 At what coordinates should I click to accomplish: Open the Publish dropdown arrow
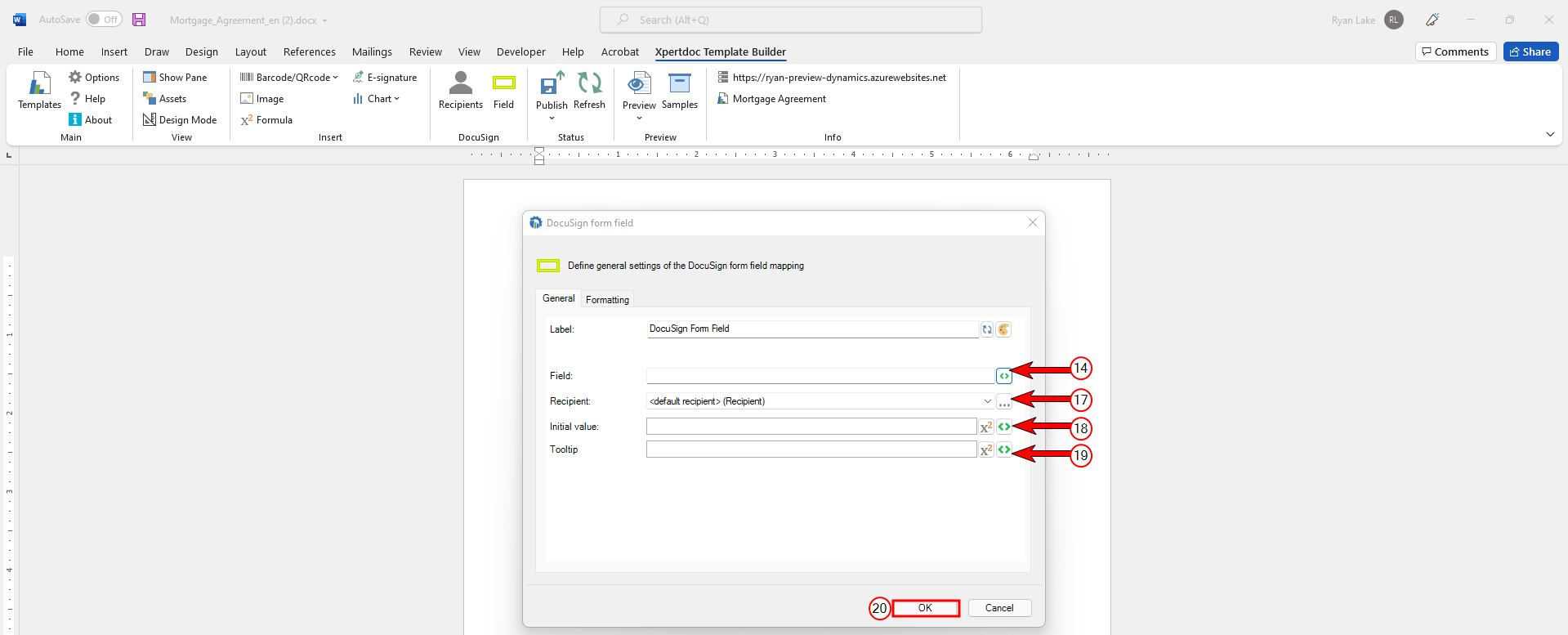[x=552, y=119]
